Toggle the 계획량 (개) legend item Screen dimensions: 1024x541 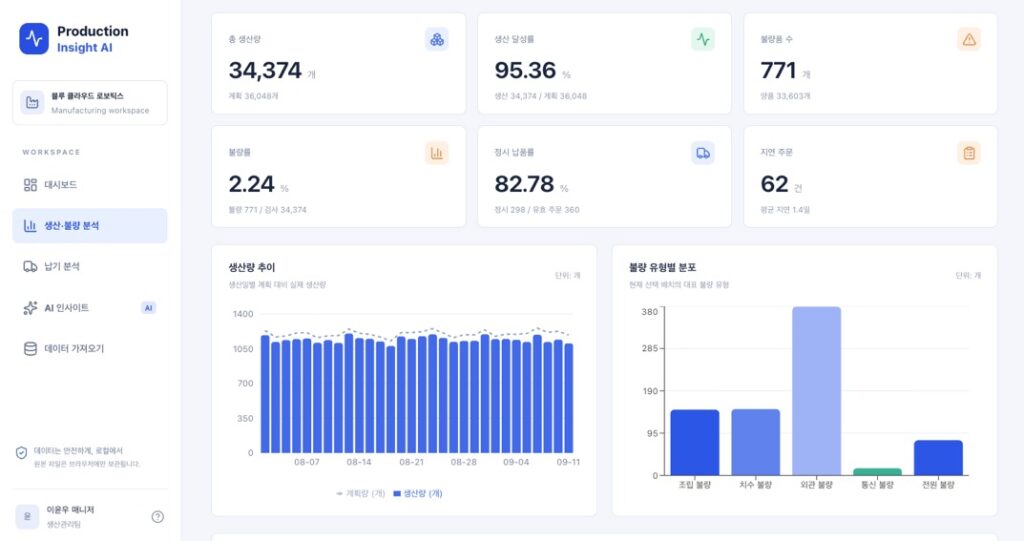click(x=360, y=494)
